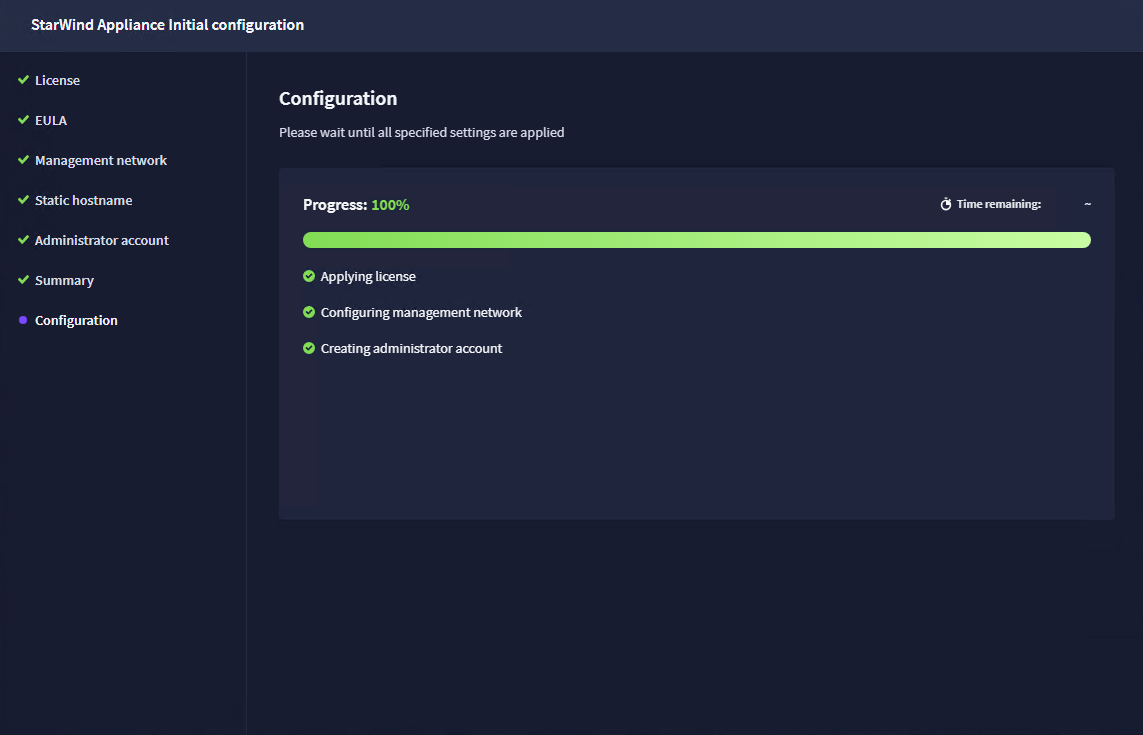Screen dimensions: 1143x735
Task: Click the checkmark beside Administrator account step
Action: [x=23, y=240]
